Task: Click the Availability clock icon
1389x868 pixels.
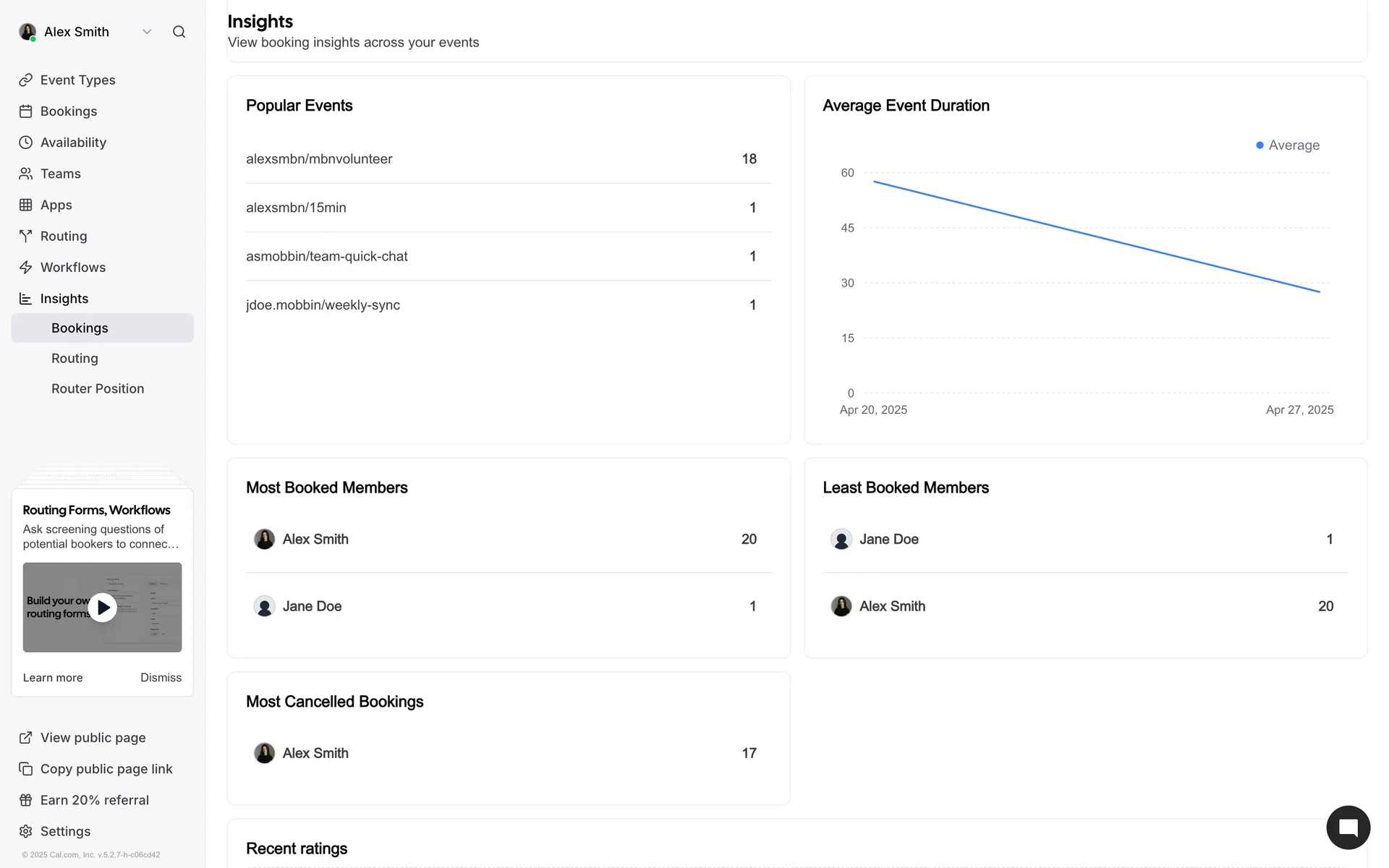Action: point(26,142)
